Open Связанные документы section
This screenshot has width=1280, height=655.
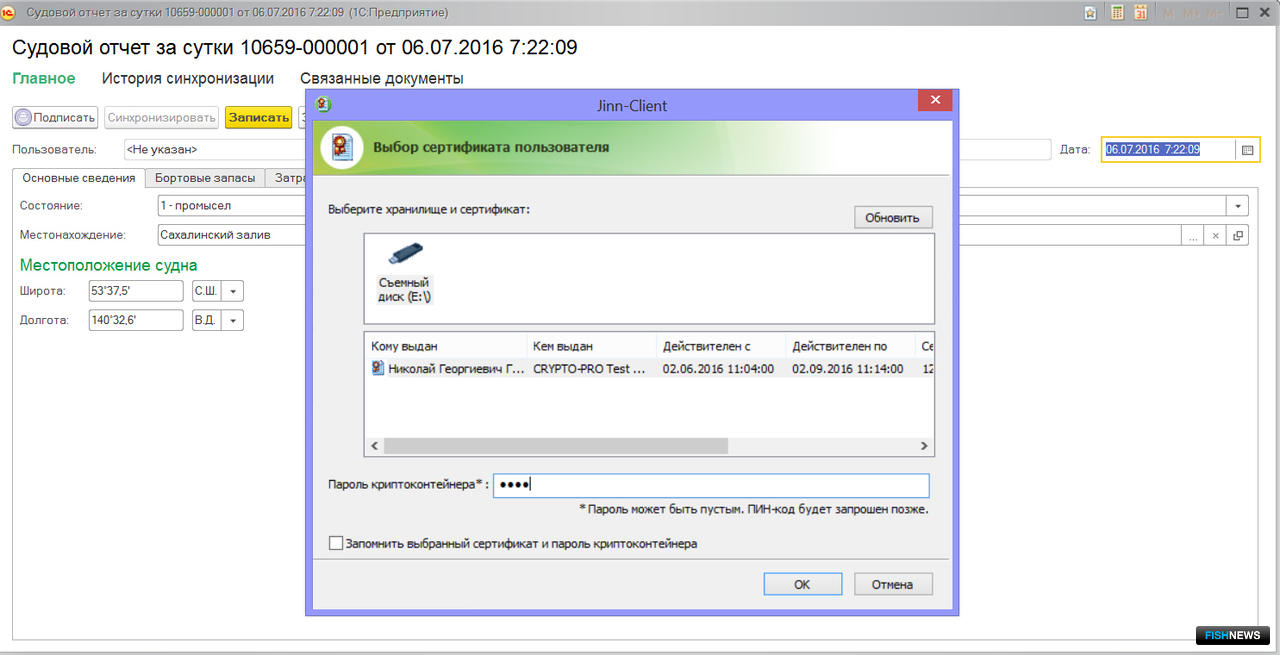pos(382,78)
